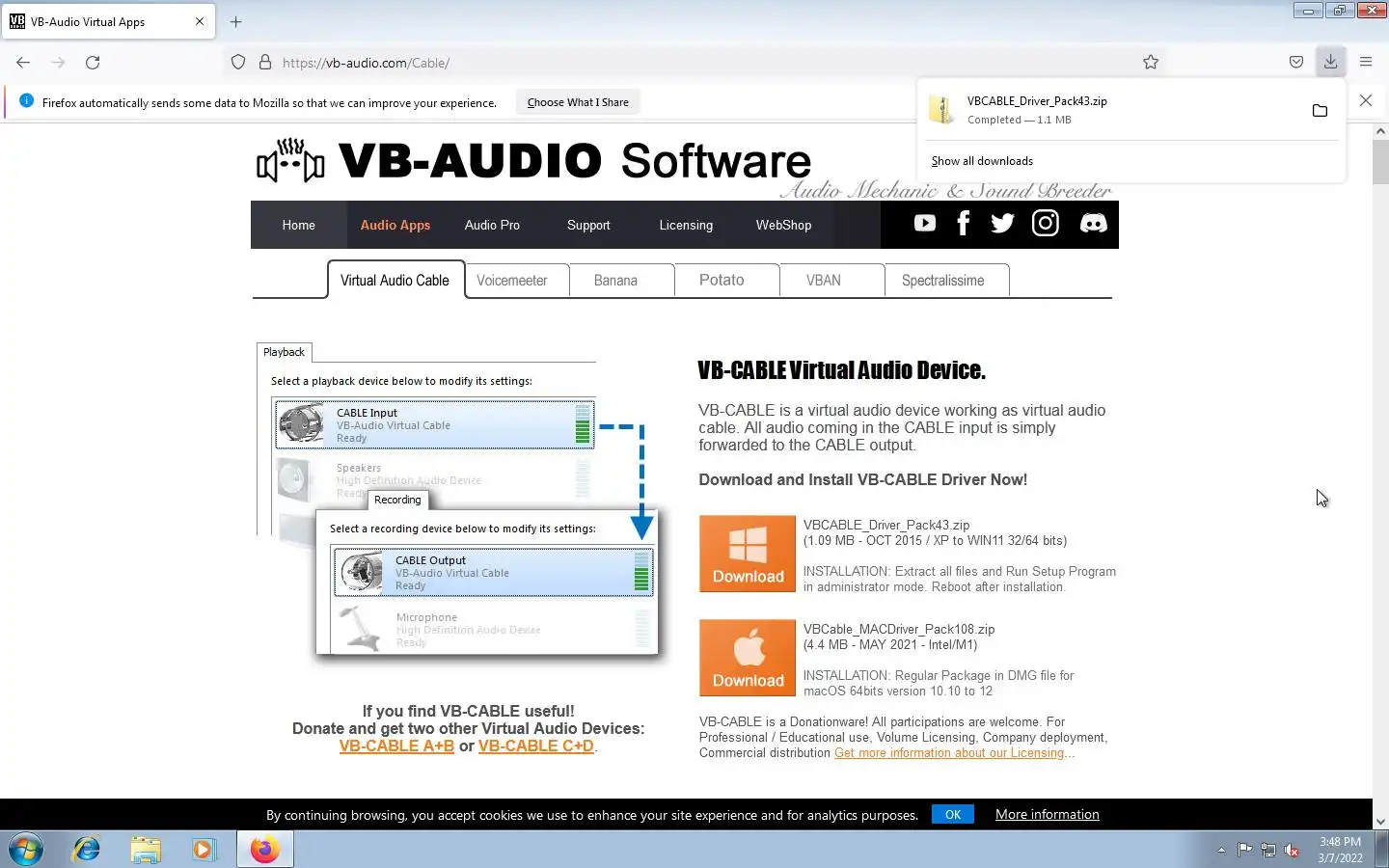Open VB-Audio Discord icon
Image resolution: width=1389 pixels, height=868 pixels.
click(1093, 224)
